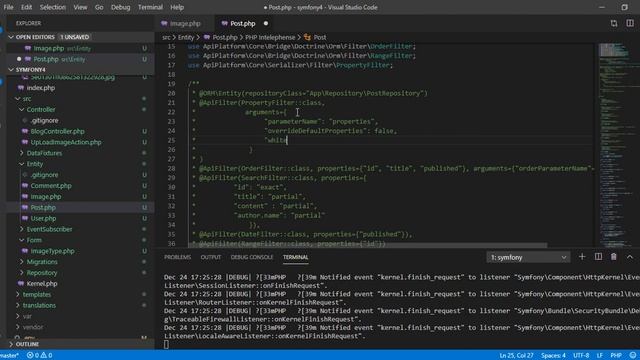Image resolution: width=640 pixels, height=360 pixels.
Task: Click PHP Intelephense in the breadcrumb
Action: [x=270, y=37]
